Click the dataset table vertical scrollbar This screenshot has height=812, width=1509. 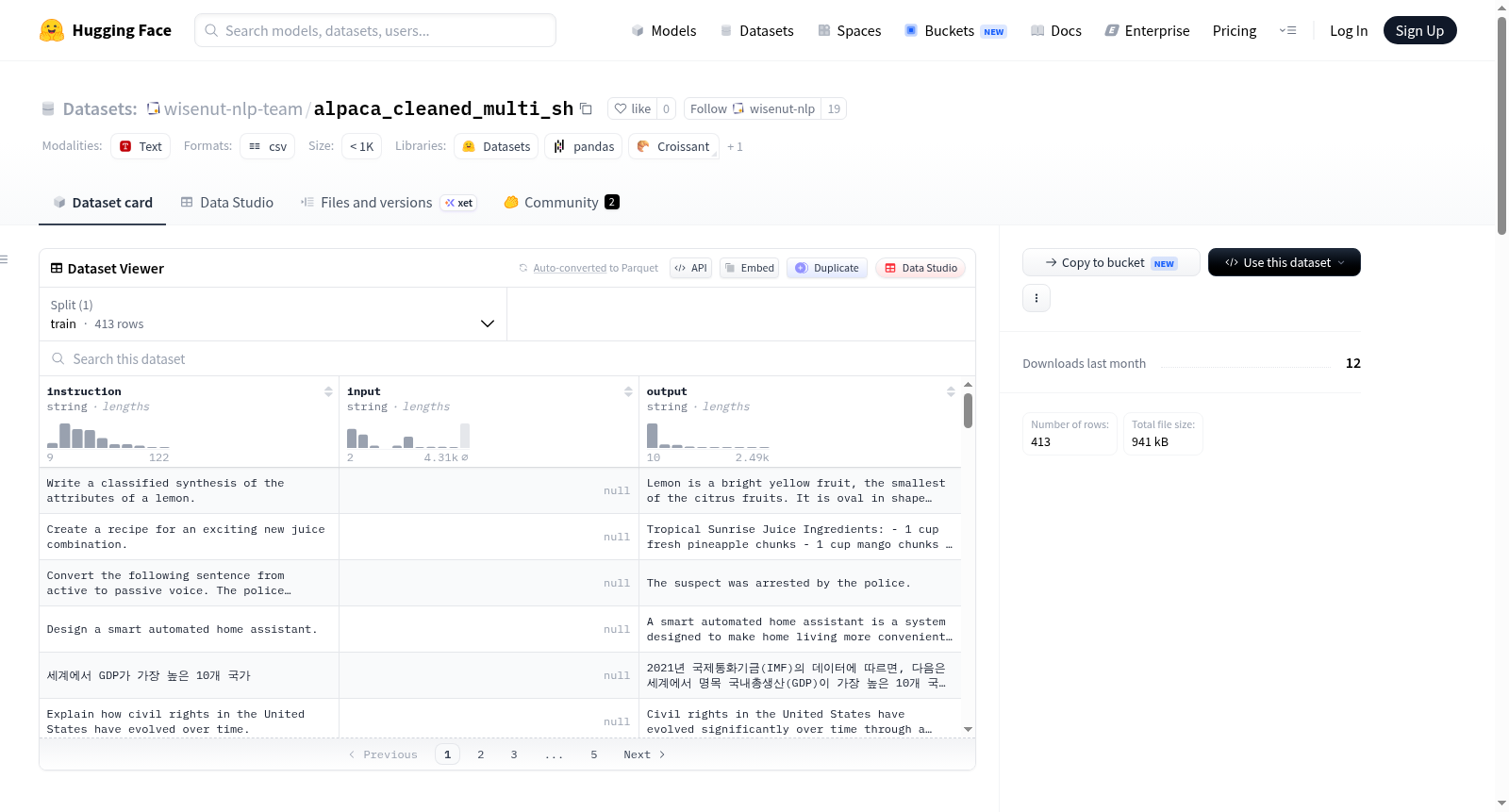click(969, 411)
